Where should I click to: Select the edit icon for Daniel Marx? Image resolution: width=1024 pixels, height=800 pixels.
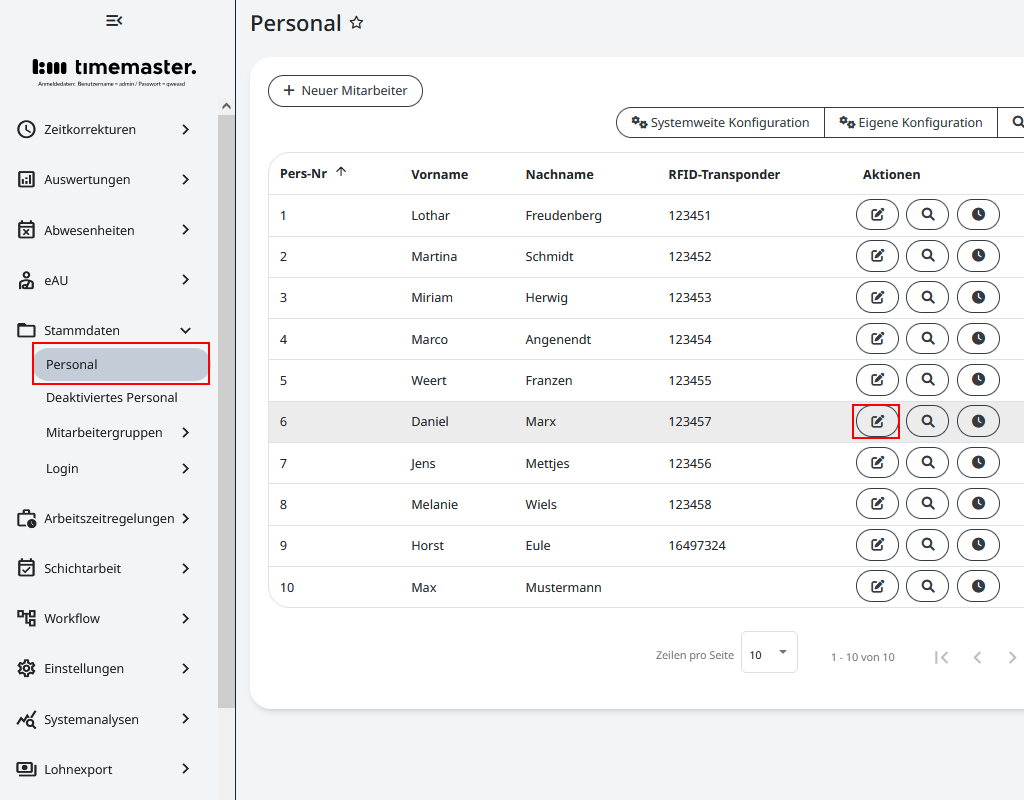point(877,421)
